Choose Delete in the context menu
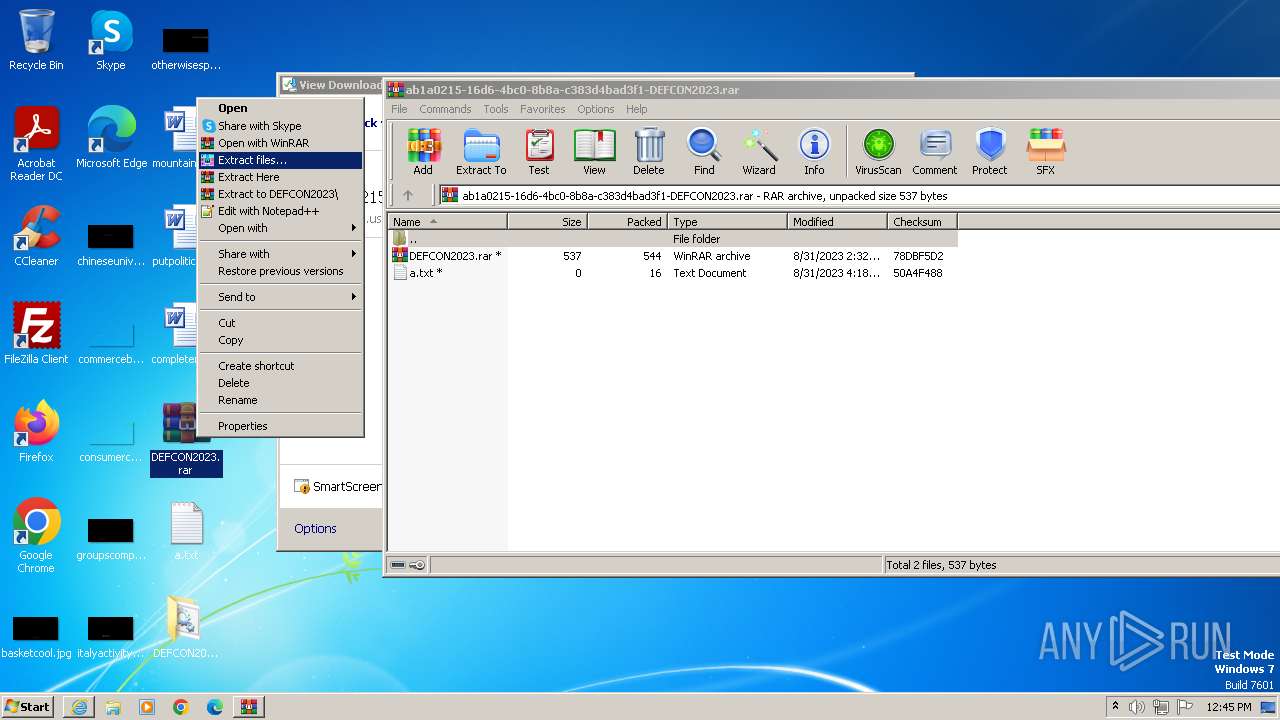 pyautogui.click(x=280, y=383)
